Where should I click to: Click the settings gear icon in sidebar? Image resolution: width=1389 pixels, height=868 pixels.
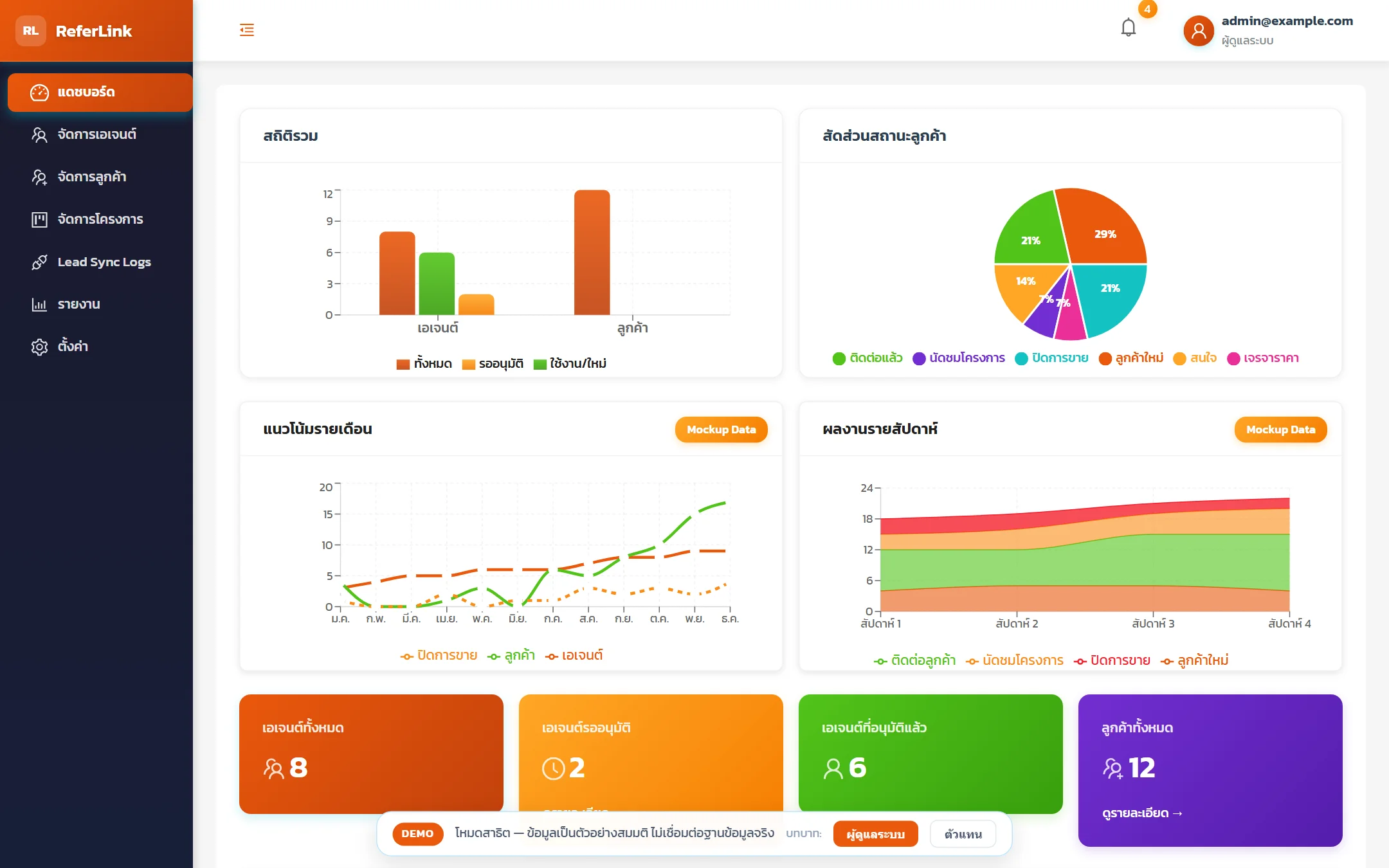click(x=39, y=347)
